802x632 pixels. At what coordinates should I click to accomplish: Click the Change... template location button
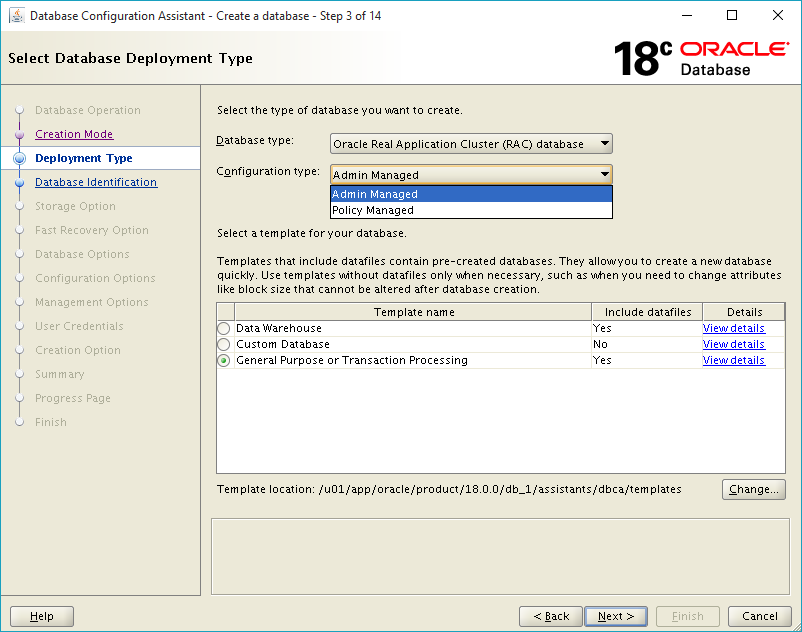coord(753,489)
